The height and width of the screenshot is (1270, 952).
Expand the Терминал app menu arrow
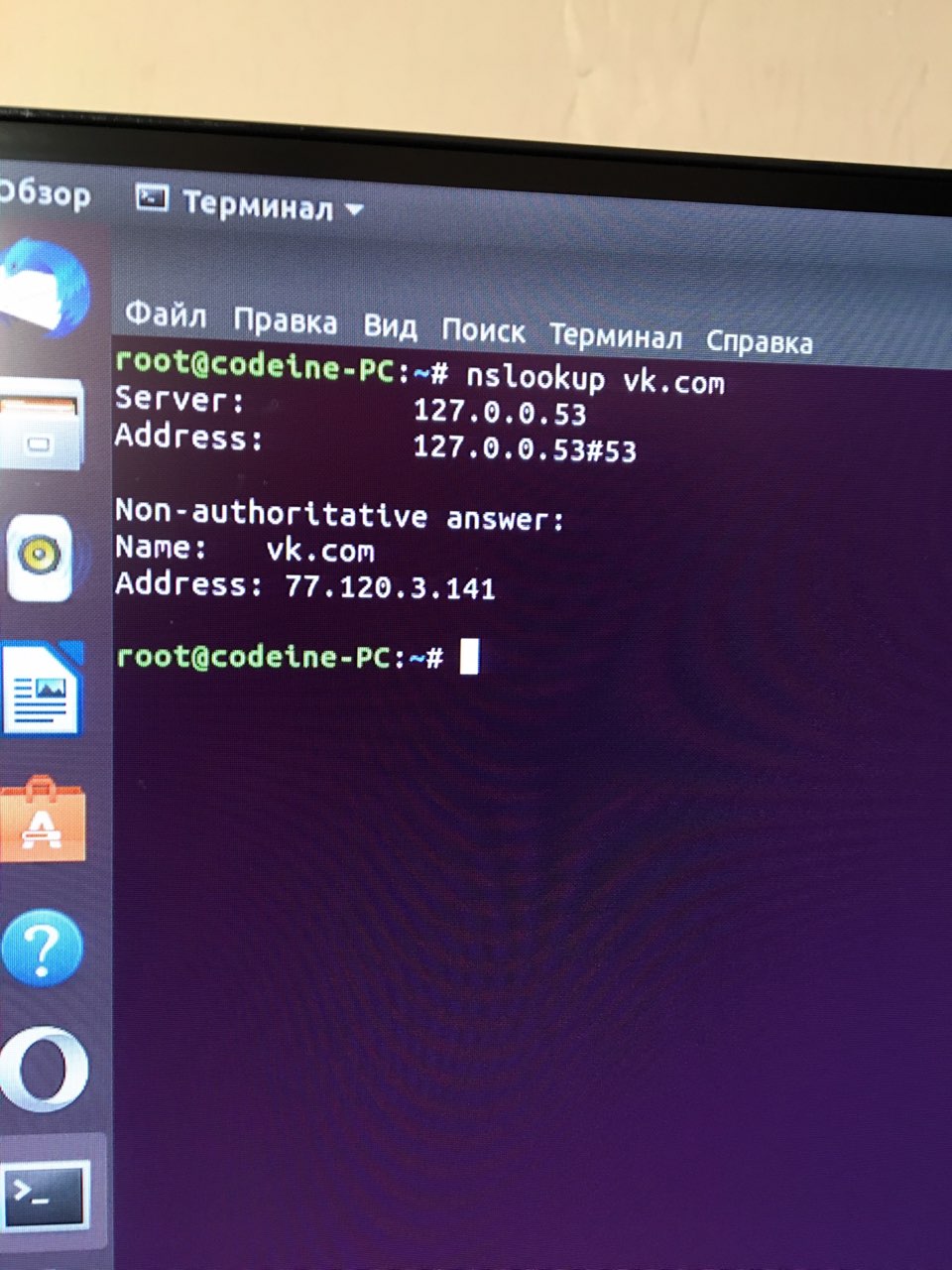(354, 209)
